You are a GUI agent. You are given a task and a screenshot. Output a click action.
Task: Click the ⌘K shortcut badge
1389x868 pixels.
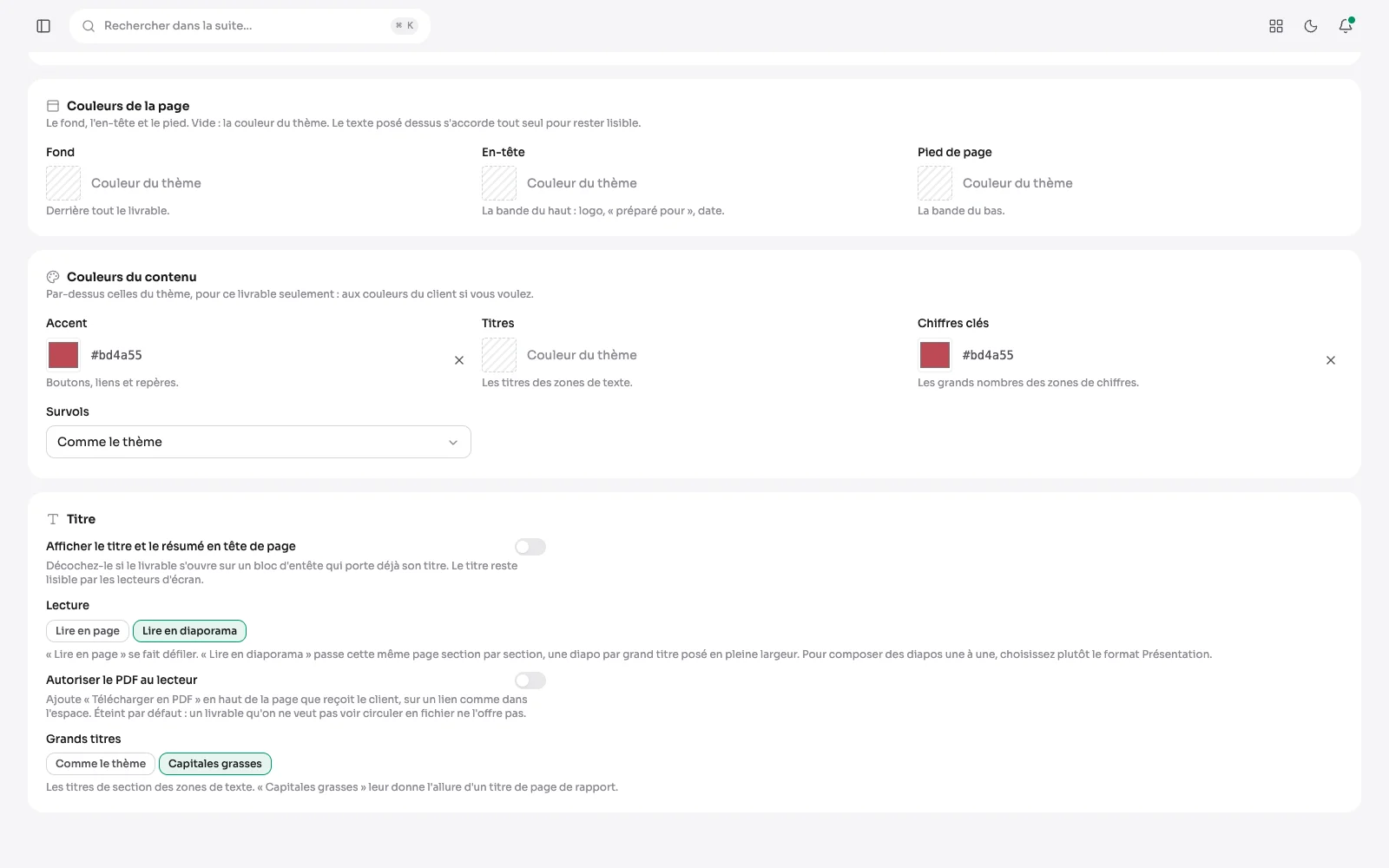405,26
